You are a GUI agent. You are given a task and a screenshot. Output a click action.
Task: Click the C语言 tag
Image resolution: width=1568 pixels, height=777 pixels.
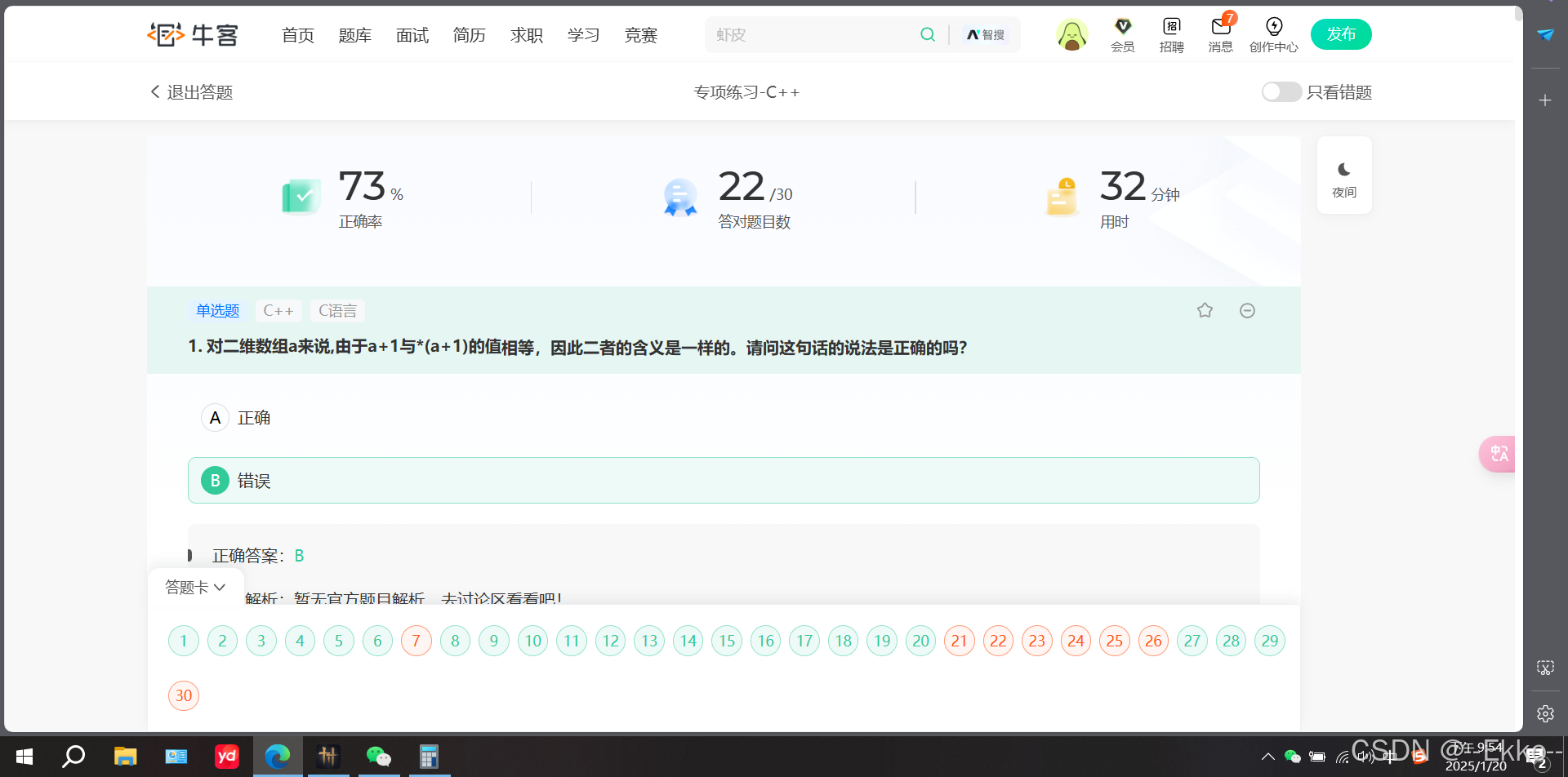pyautogui.click(x=337, y=311)
